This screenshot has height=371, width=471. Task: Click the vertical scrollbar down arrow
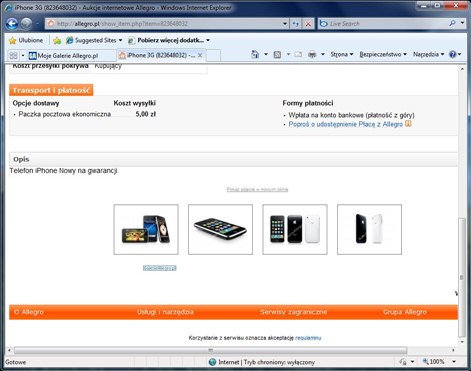pos(462,342)
